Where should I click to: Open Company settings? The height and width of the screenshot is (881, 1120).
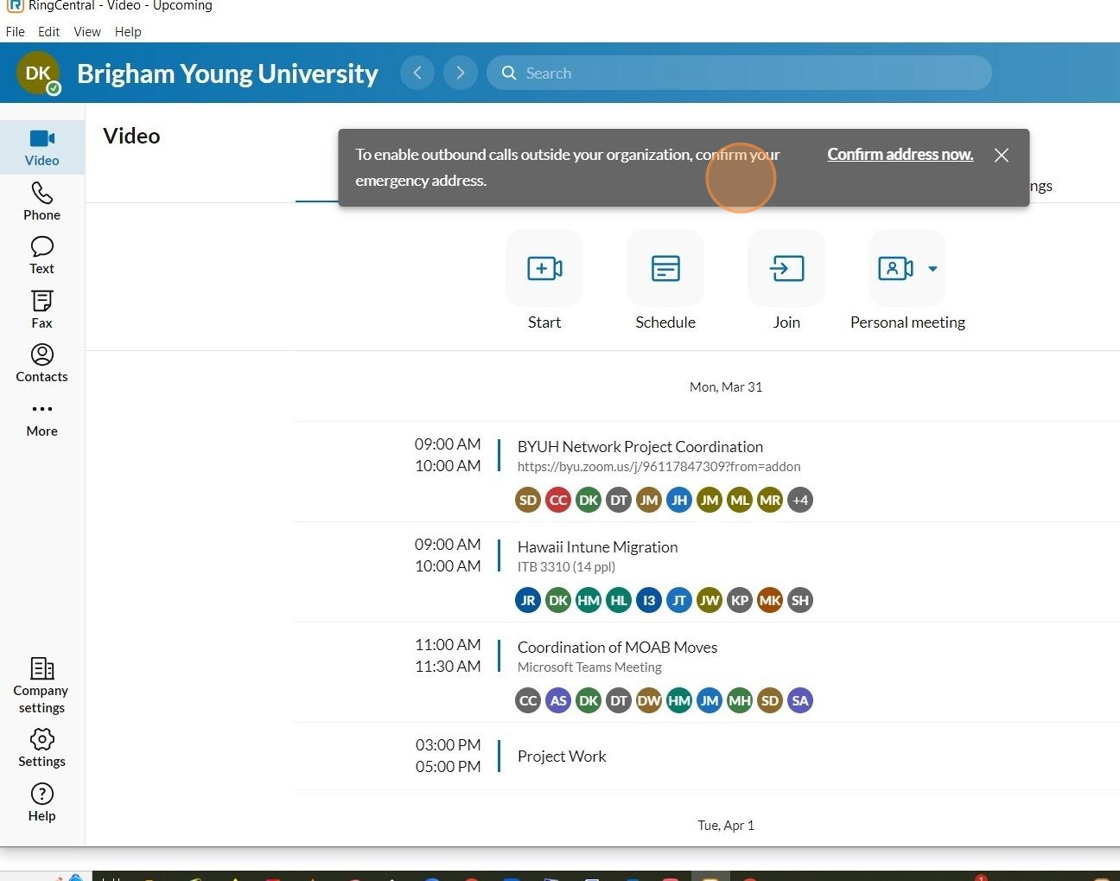(41, 686)
